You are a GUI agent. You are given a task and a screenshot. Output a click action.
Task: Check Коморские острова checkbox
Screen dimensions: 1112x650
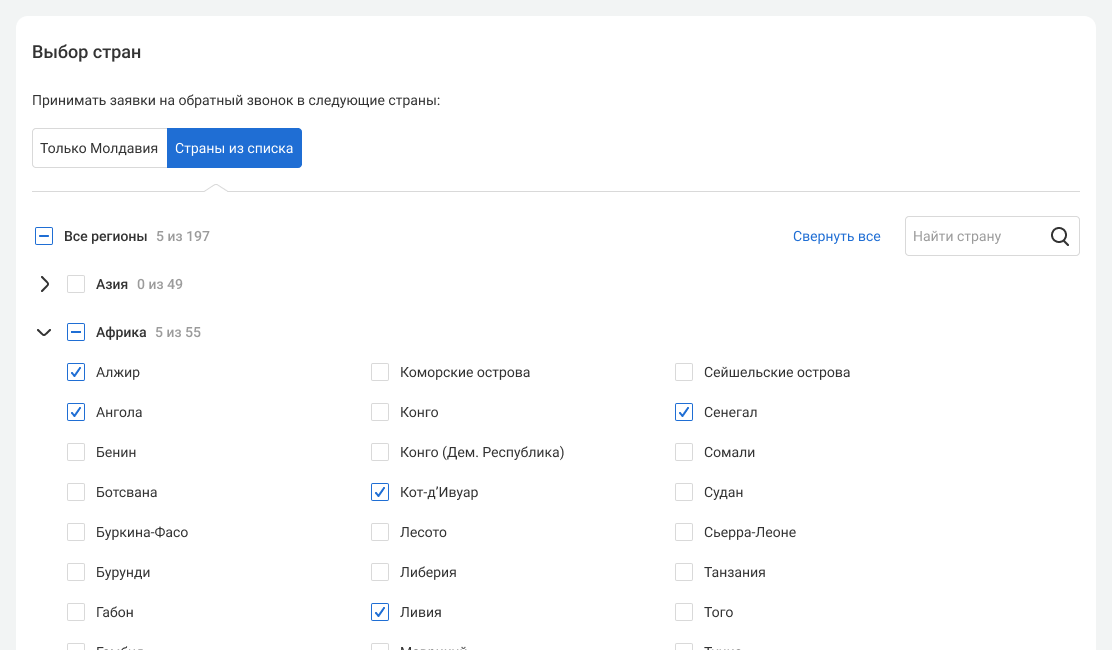tap(380, 372)
